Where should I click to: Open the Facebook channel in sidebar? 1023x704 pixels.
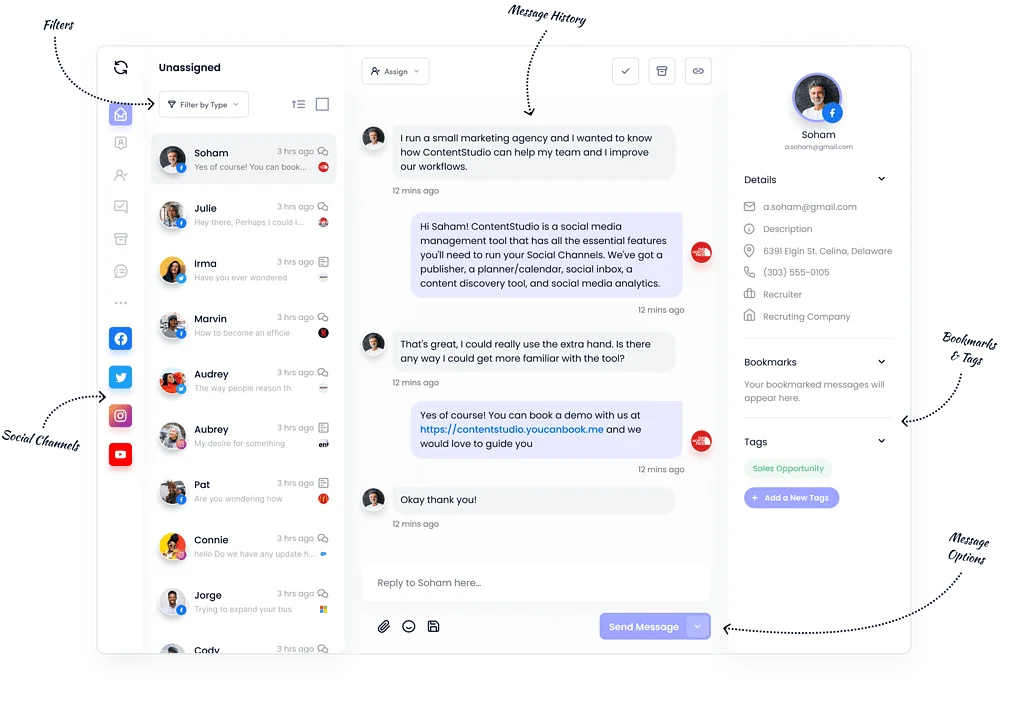pos(121,339)
